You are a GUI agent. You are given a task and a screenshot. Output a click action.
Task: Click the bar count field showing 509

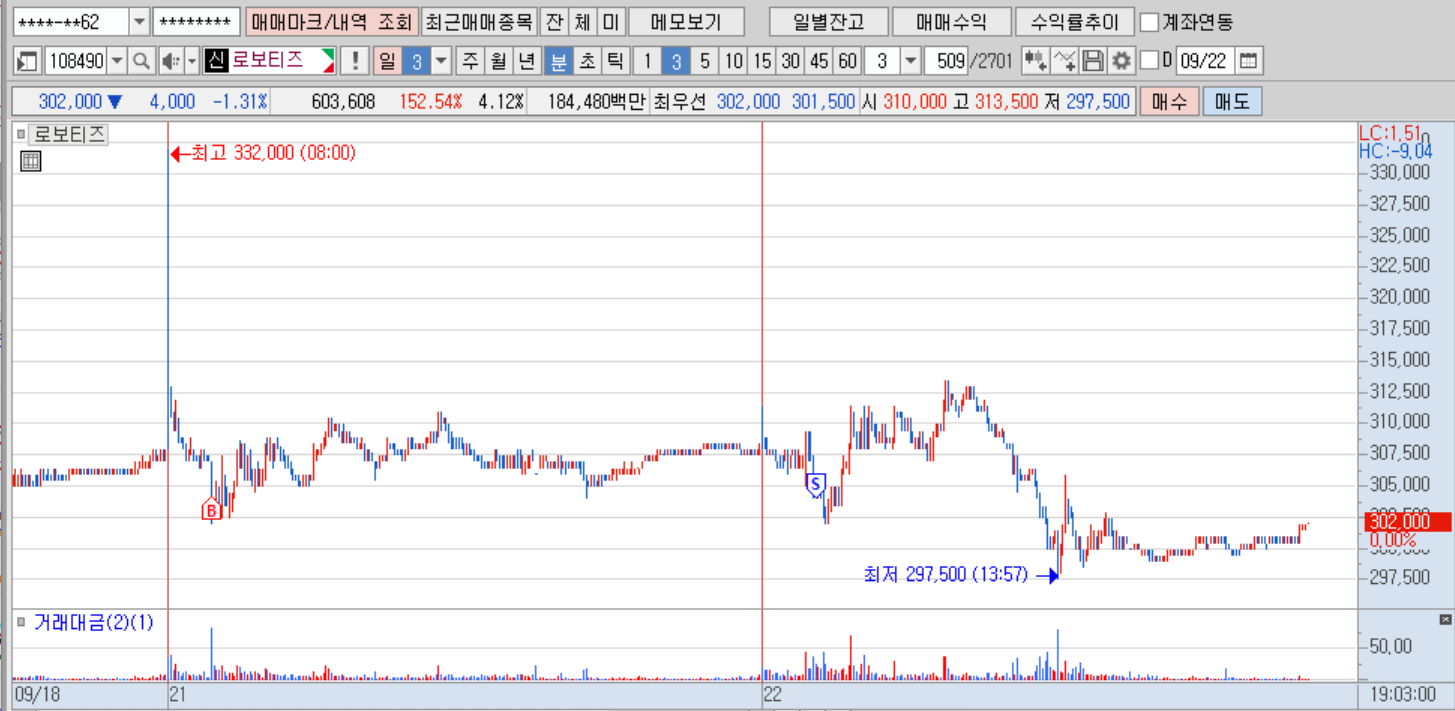pos(946,61)
